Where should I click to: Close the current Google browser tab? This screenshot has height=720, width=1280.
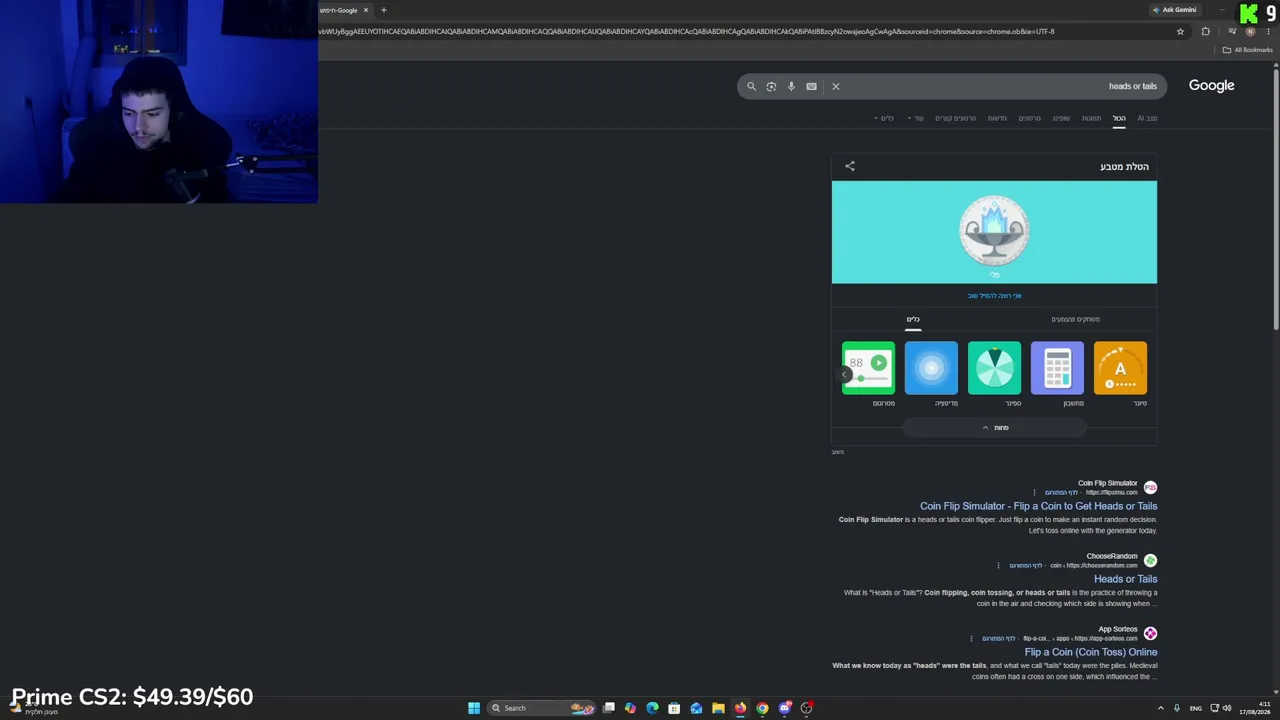click(366, 10)
